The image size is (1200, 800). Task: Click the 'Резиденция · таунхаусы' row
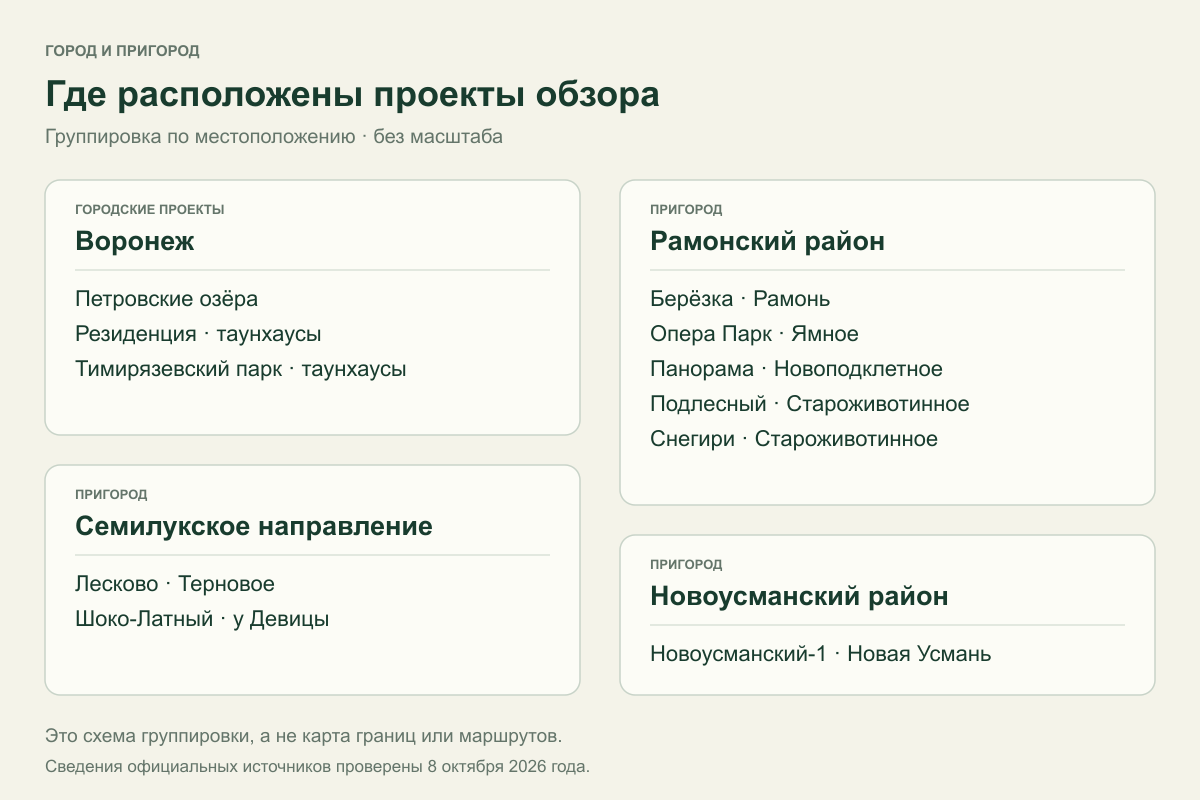click(198, 334)
